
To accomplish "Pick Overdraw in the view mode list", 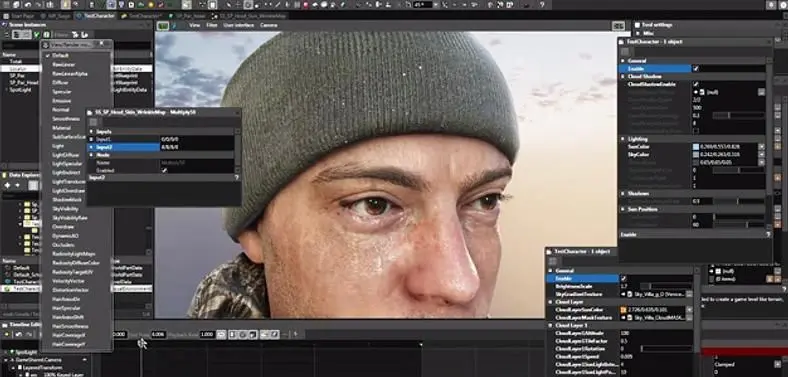I will [63, 227].
